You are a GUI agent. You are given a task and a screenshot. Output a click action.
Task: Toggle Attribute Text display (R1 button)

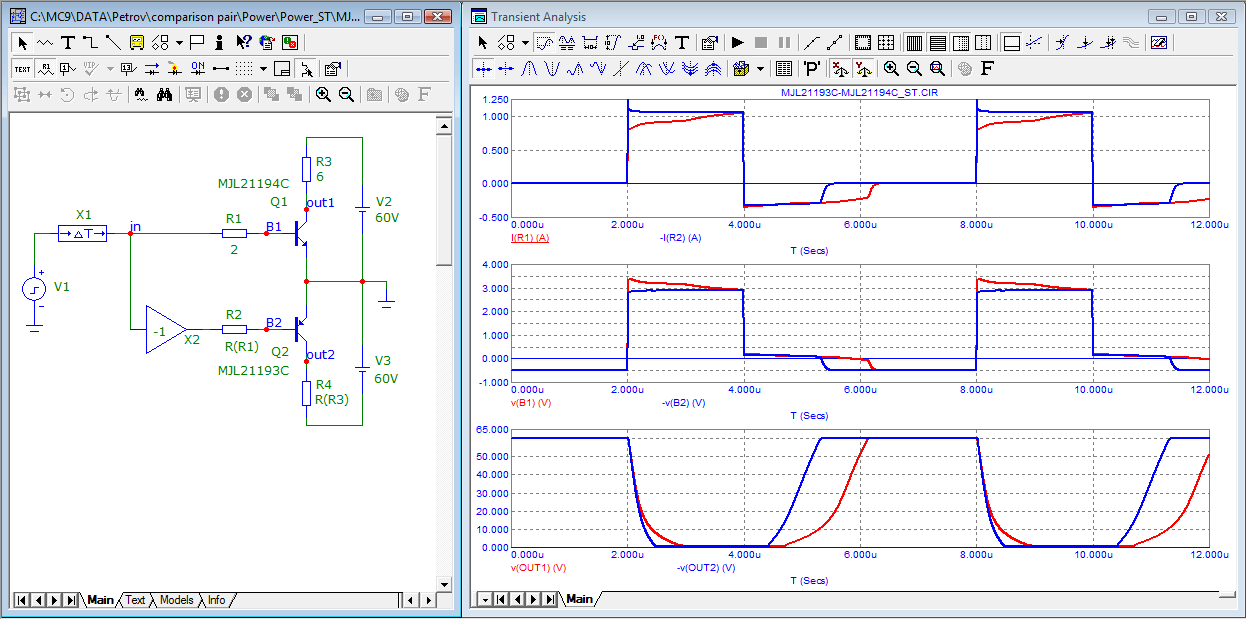tap(46, 69)
